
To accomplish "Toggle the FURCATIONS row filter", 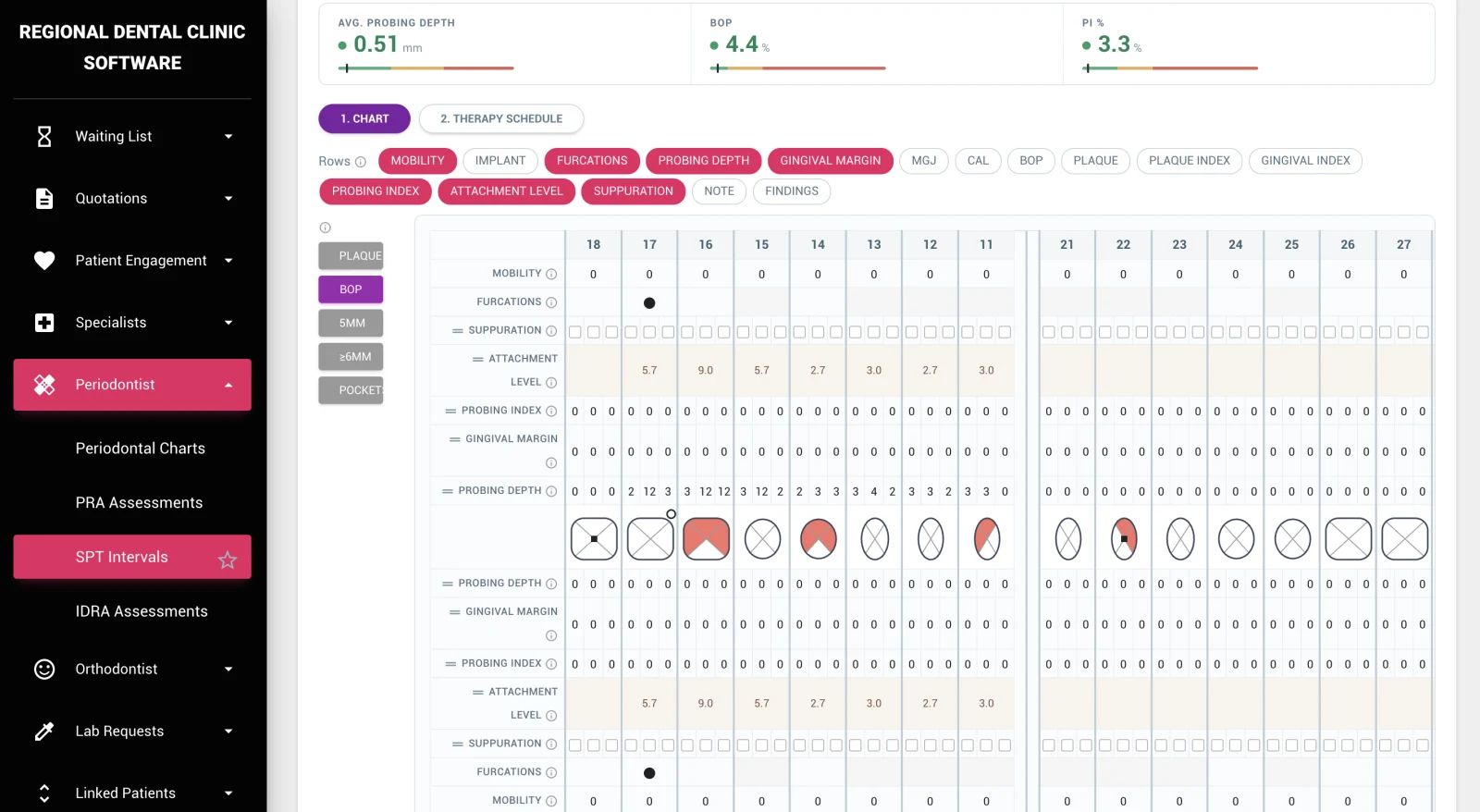I will tap(592, 161).
